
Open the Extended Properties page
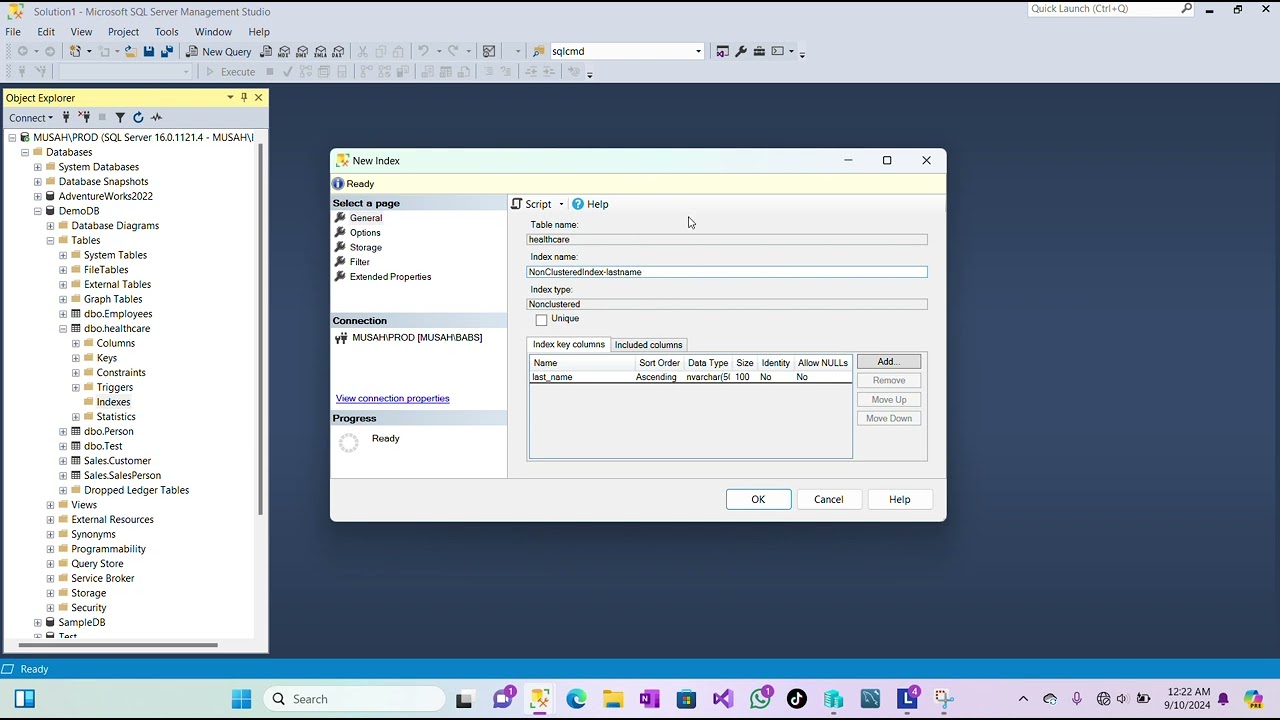390,277
